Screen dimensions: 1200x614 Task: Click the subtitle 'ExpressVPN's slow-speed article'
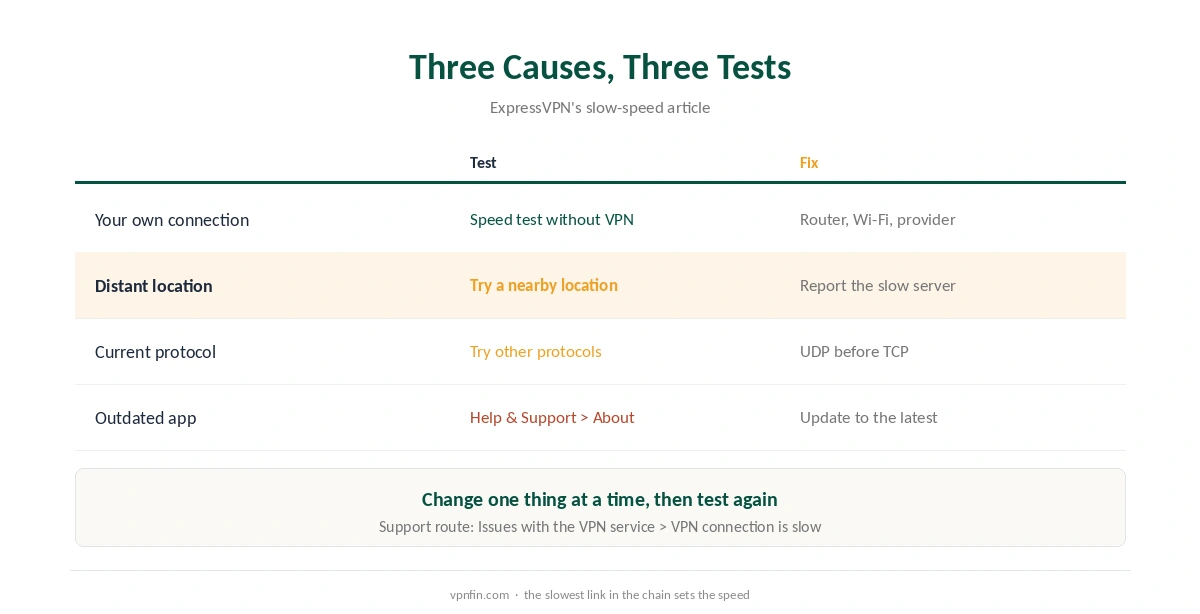(600, 108)
